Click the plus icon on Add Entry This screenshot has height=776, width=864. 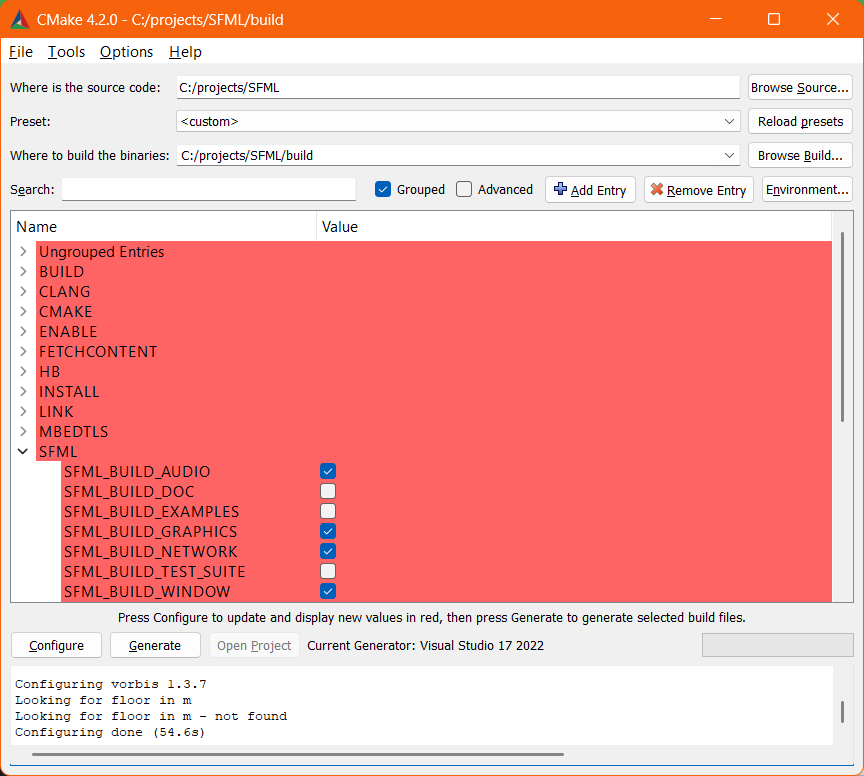click(562, 189)
